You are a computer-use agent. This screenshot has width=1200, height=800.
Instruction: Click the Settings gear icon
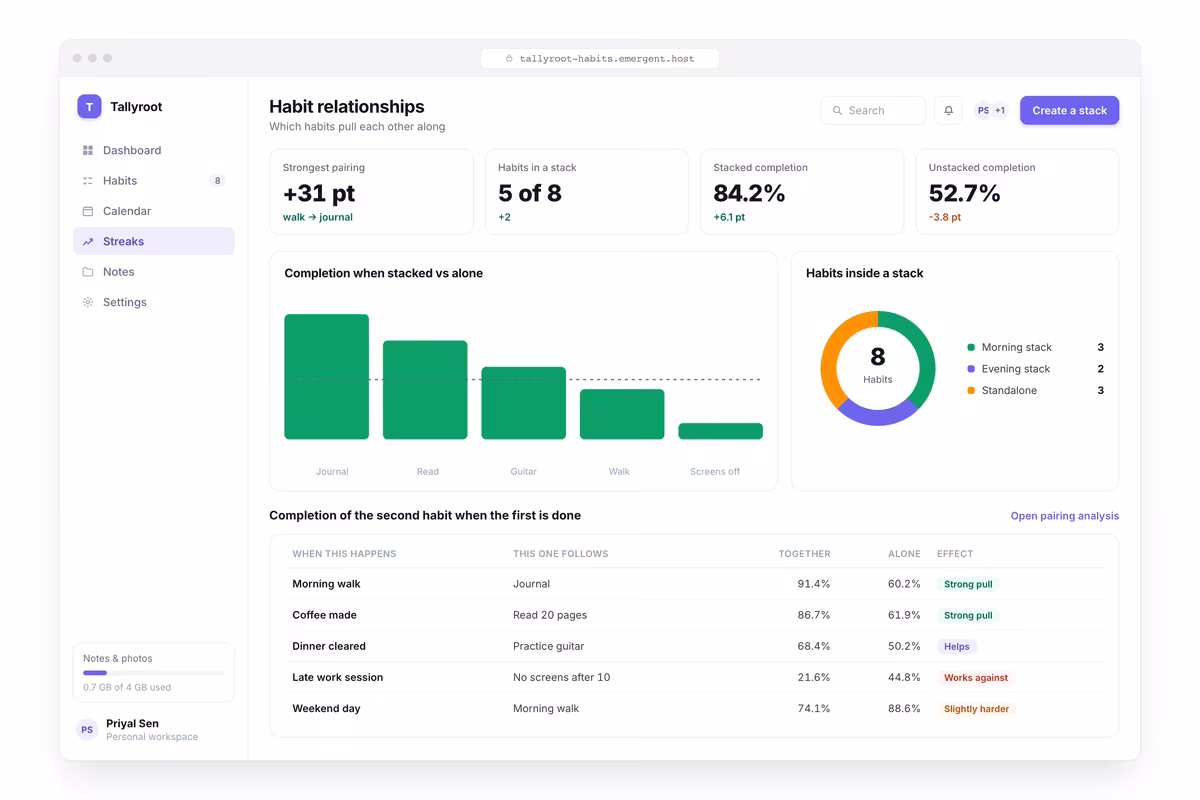tap(88, 302)
